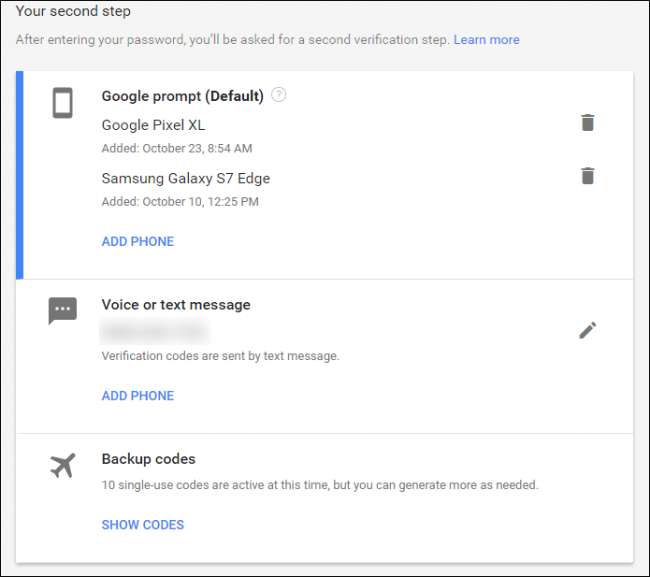Image resolution: width=650 pixels, height=577 pixels.
Task: Select the Google Pixel XL entry
Action: [x=153, y=125]
